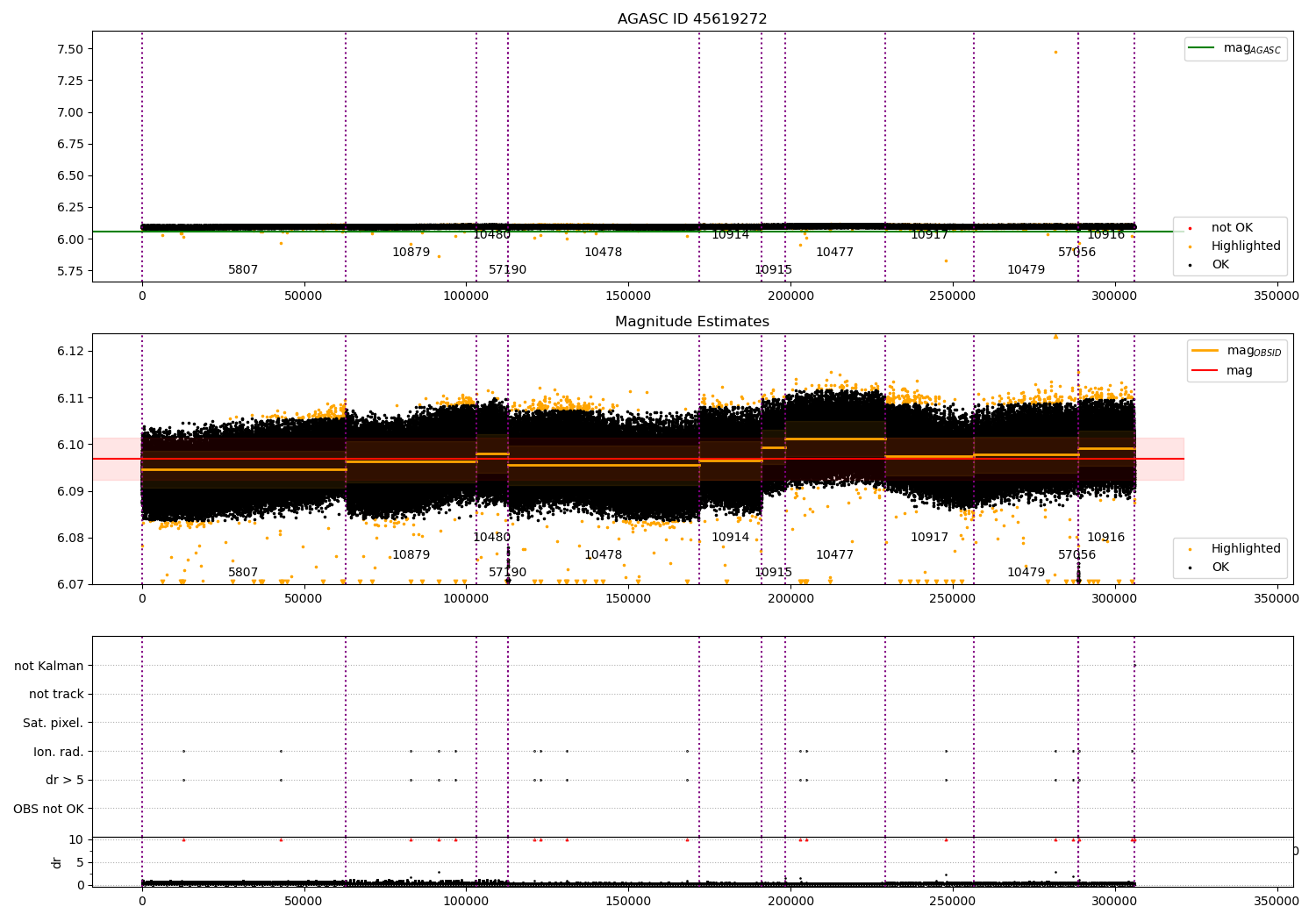Click the 'Ion. rad.' row label

point(59,752)
